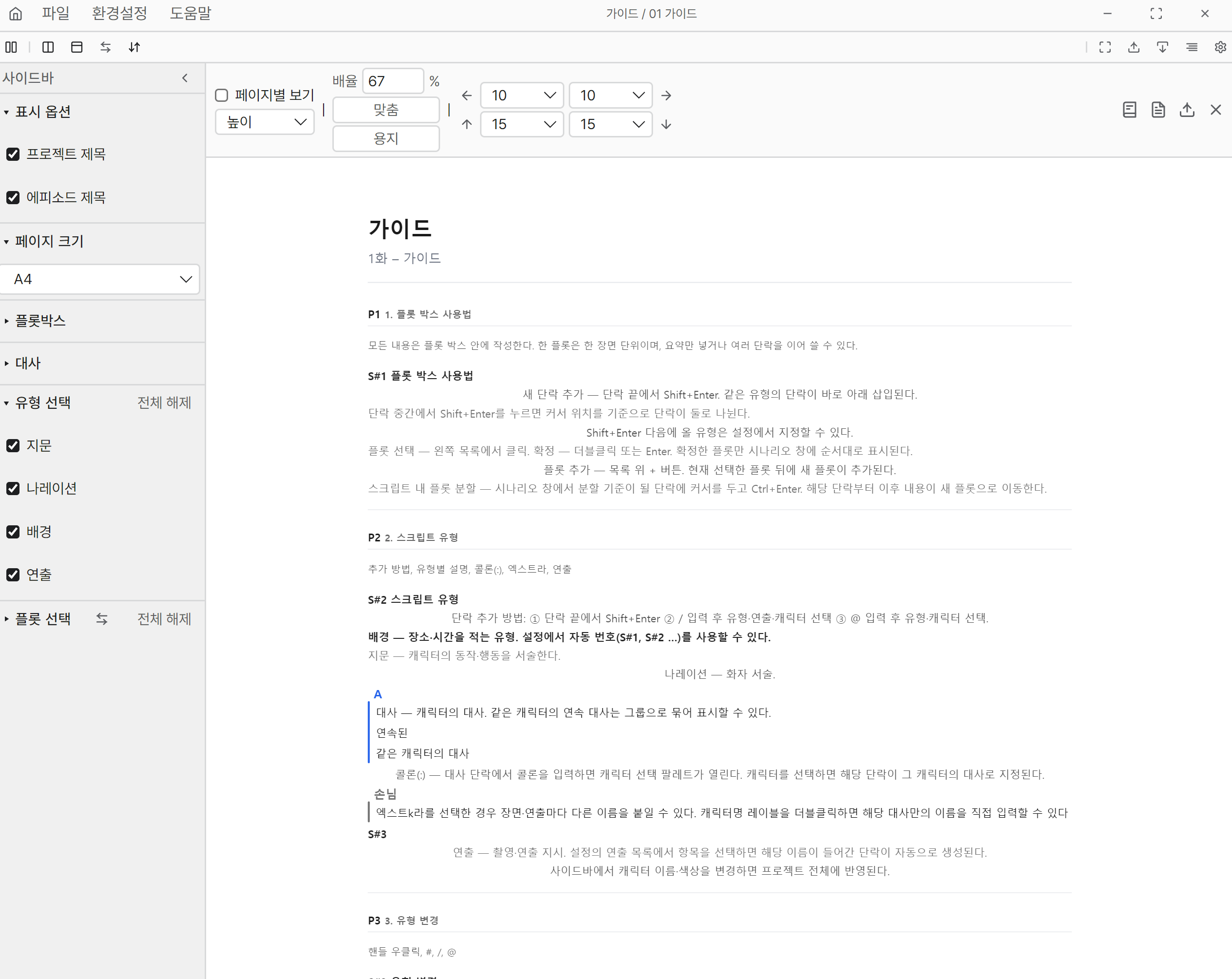Click 전체 해제 beside 유형 선택
This screenshot has height=979, width=1232.
pyautogui.click(x=164, y=403)
